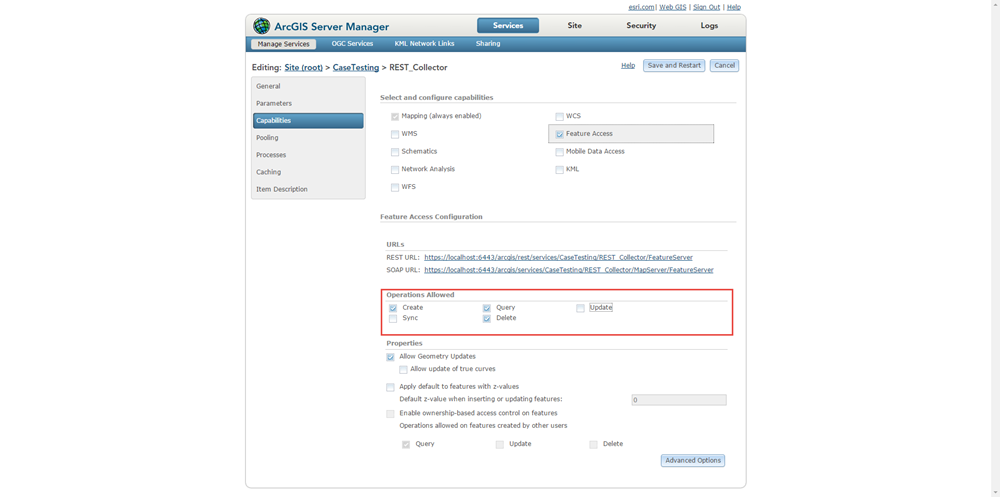Select Sharing subtab
Viewport: 1000px width, 497px height.
point(488,44)
